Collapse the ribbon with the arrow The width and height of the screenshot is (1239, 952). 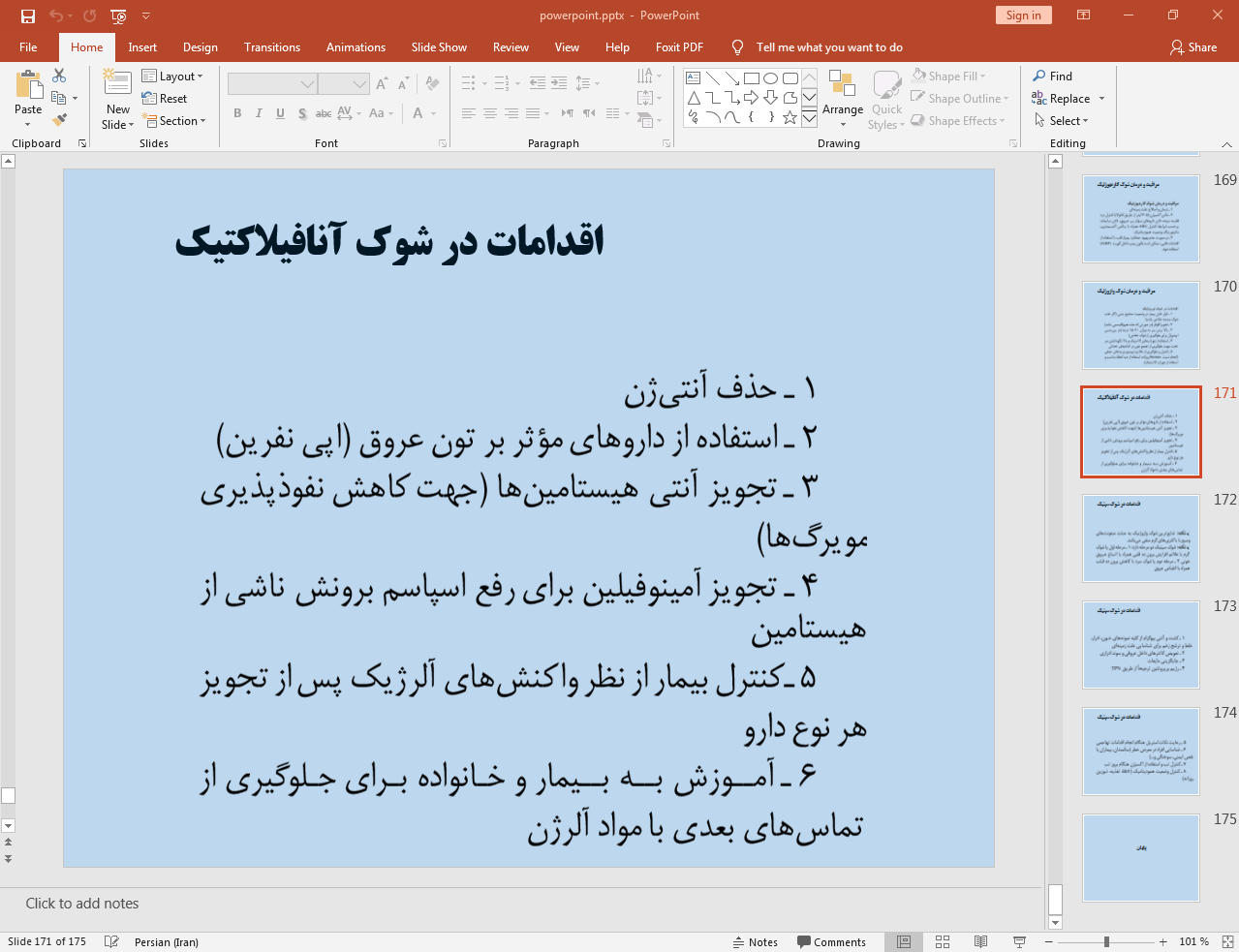pos(1226,143)
